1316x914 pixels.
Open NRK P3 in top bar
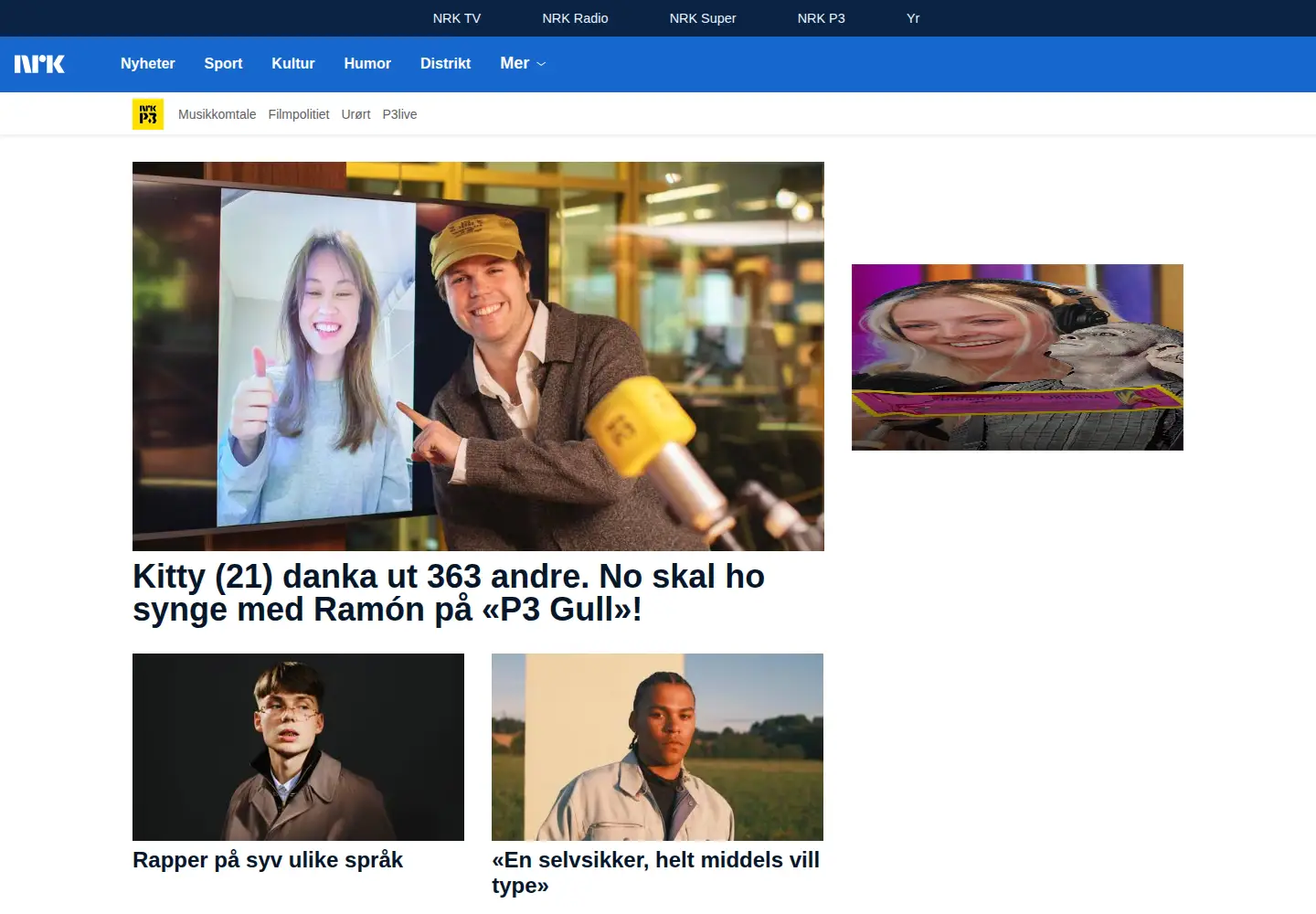pos(822,18)
